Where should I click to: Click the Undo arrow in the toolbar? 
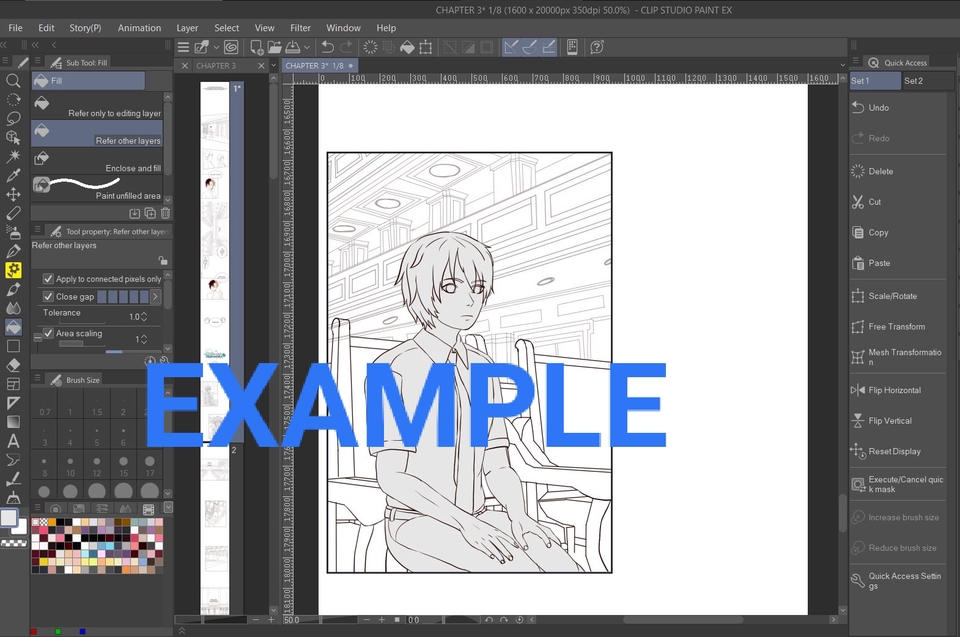point(328,47)
